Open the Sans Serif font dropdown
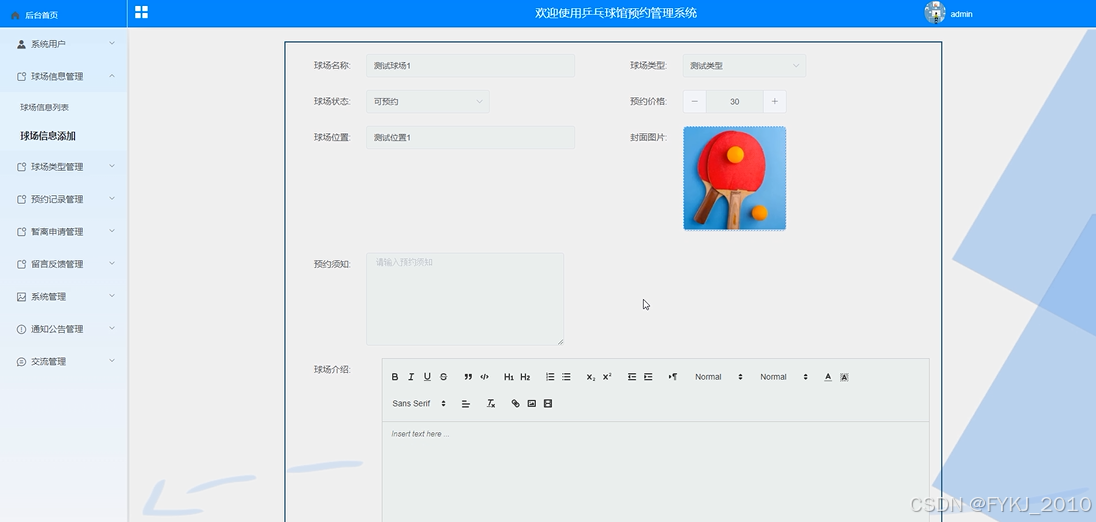Screen dimensions: 1096x522 [419, 403]
